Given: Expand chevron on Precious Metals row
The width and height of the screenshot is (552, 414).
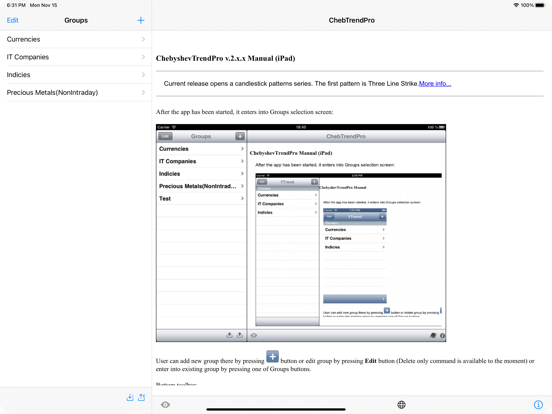Looking at the screenshot, I should (143, 93).
